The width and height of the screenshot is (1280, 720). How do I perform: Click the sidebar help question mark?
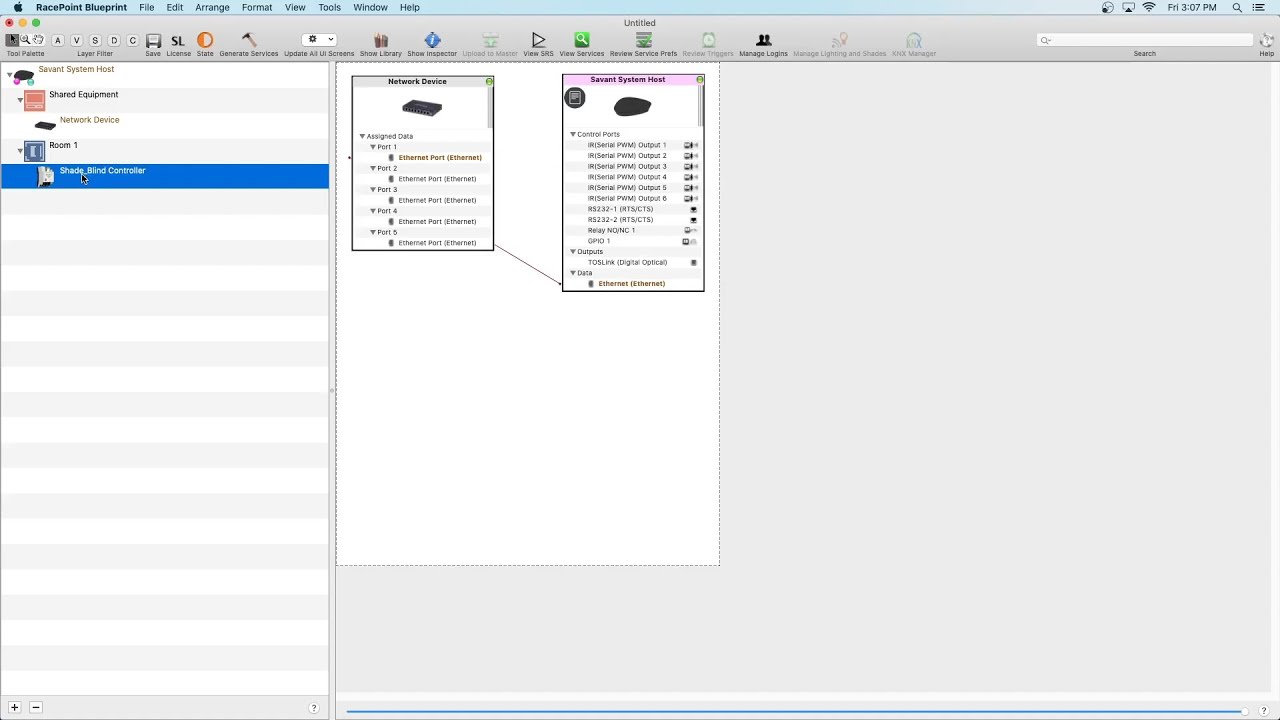click(x=313, y=708)
